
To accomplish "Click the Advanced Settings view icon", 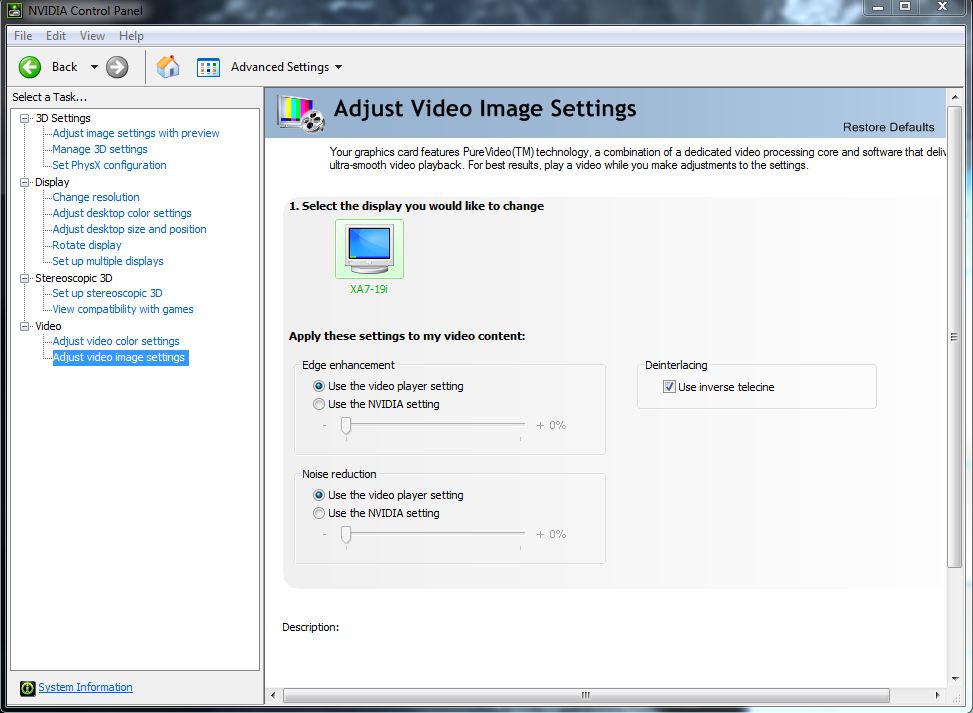I will 208,67.
